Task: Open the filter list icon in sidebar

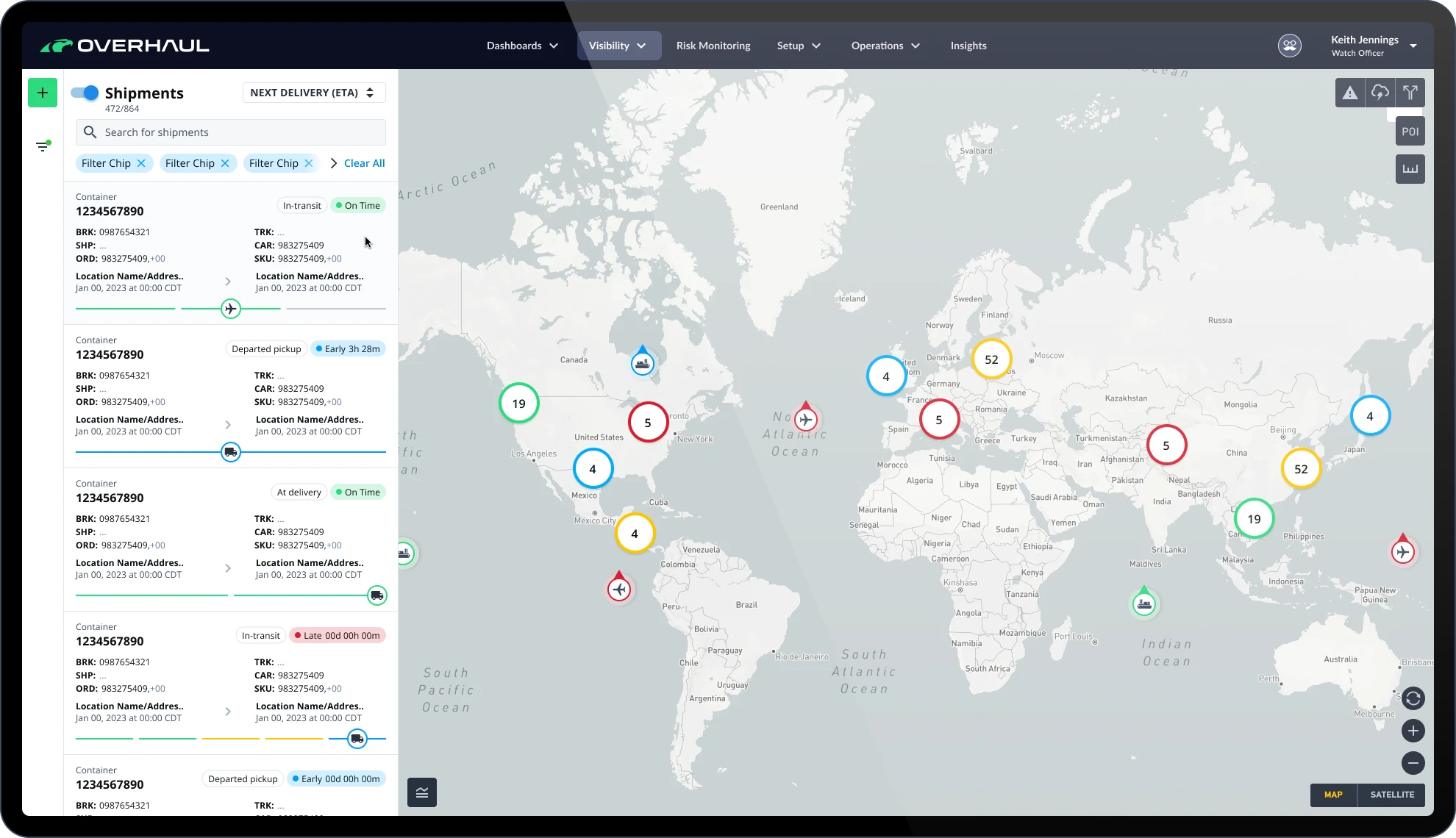Action: [x=43, y=146]
